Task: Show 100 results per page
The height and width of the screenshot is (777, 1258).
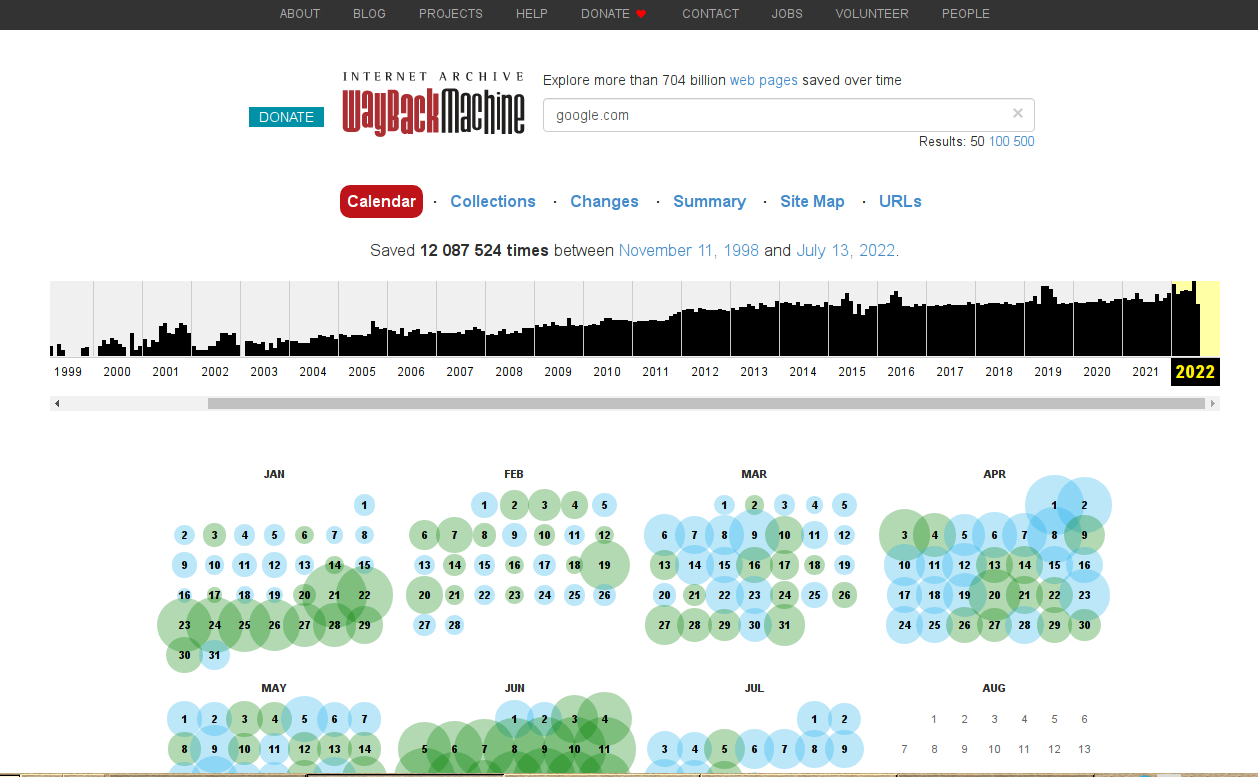Action: coord(999,141)
